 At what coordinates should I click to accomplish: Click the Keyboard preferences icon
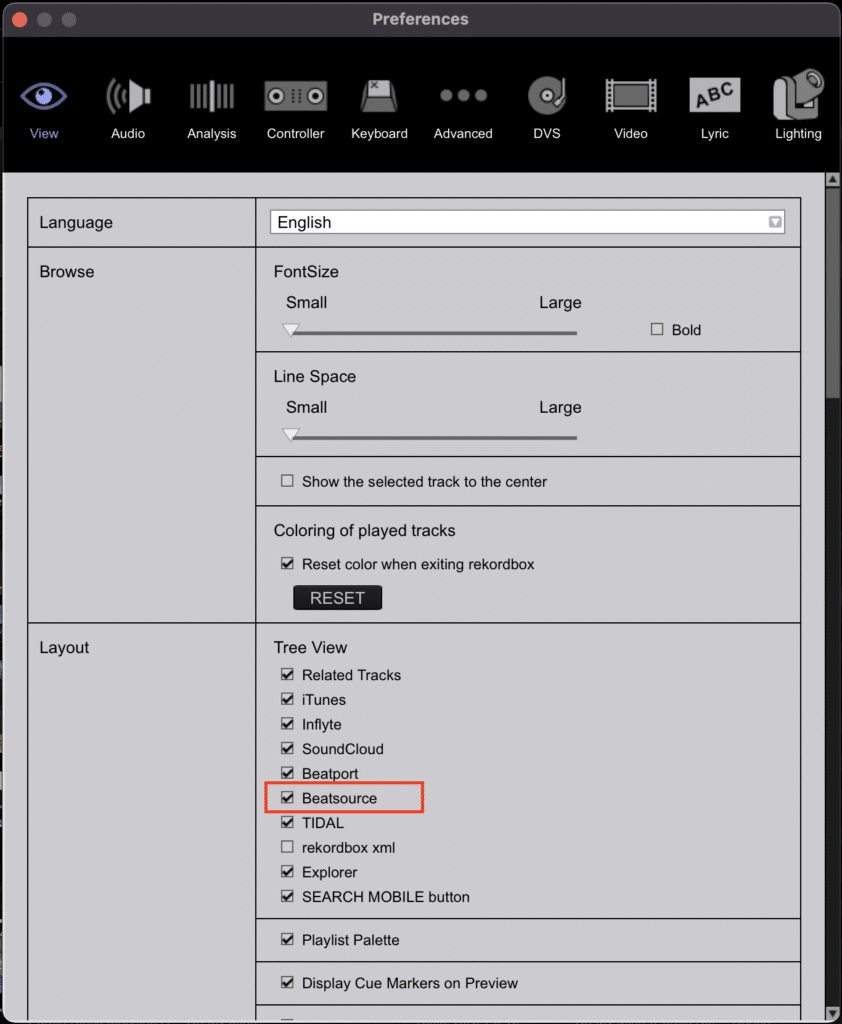[x=379, y=97]
